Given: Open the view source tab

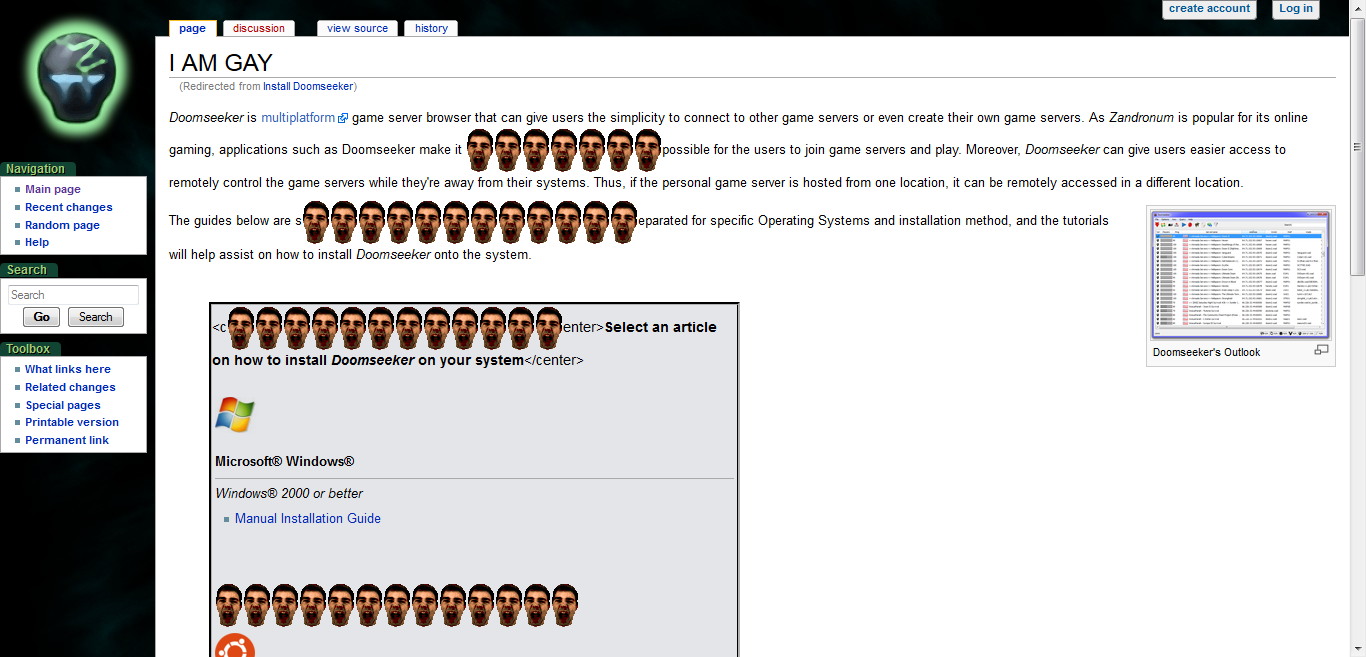Looking at the screenshot, I should (x=357, y=28).
